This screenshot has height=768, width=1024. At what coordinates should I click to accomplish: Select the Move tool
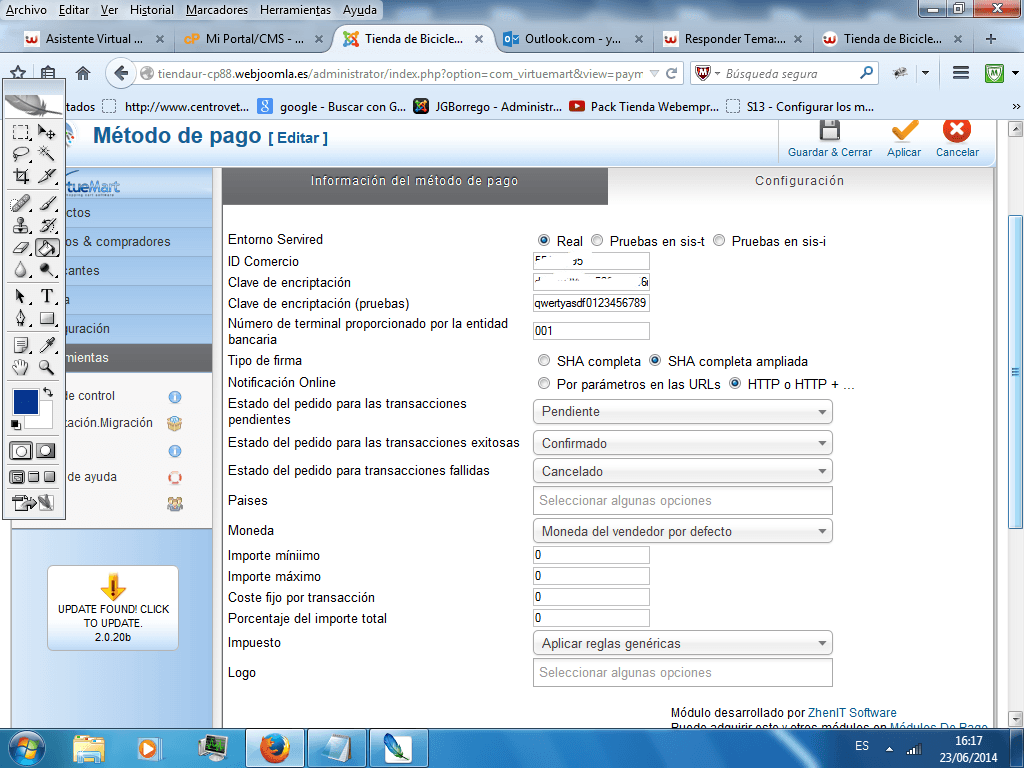(x=46, y=132)
